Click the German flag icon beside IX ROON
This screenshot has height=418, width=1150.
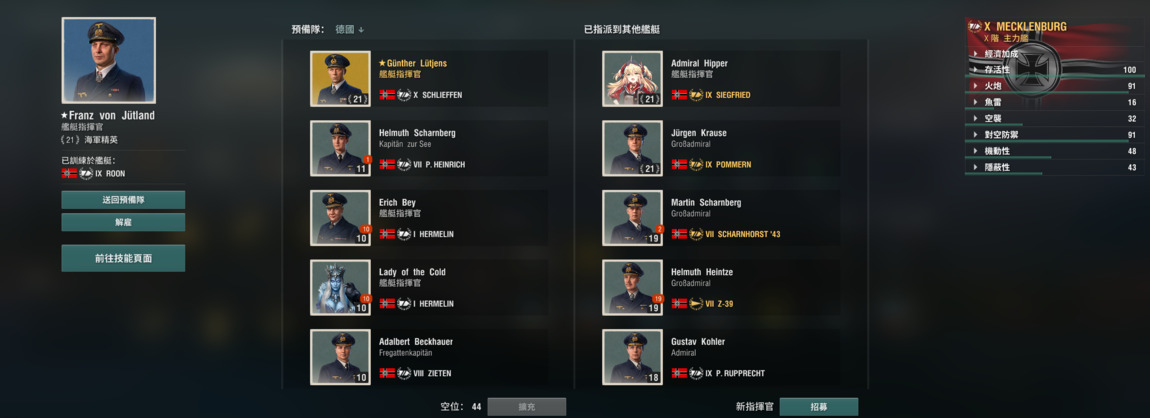click(69, 174)
